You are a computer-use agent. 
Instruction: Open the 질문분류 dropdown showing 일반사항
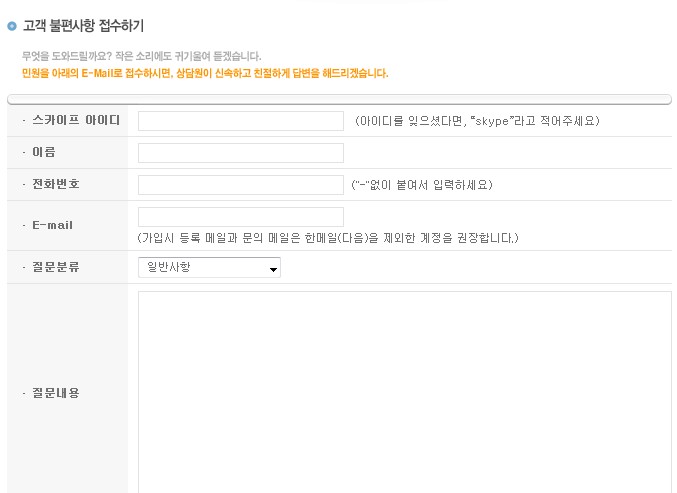[x=209, y=267]
